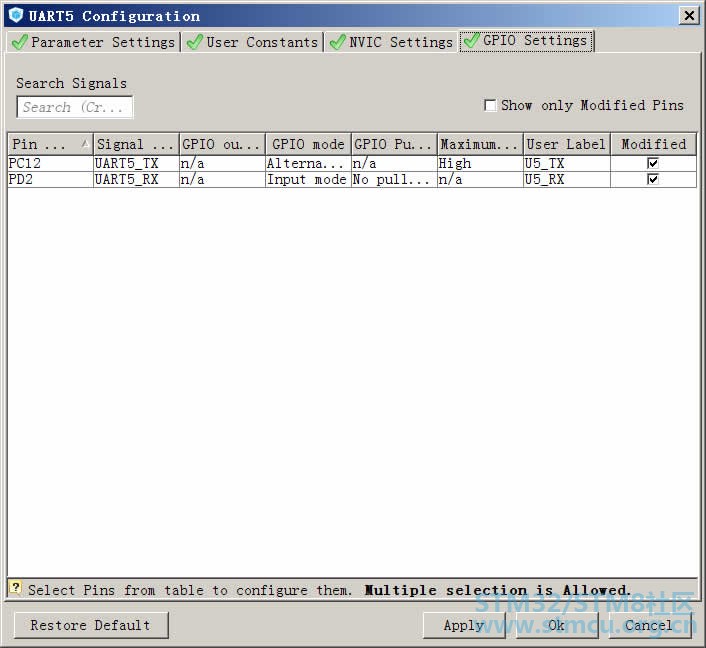Click the Alterna... GPIO mode cell
Image resolution: width=706 pixels, height=648 pixels.
[308, 163]
